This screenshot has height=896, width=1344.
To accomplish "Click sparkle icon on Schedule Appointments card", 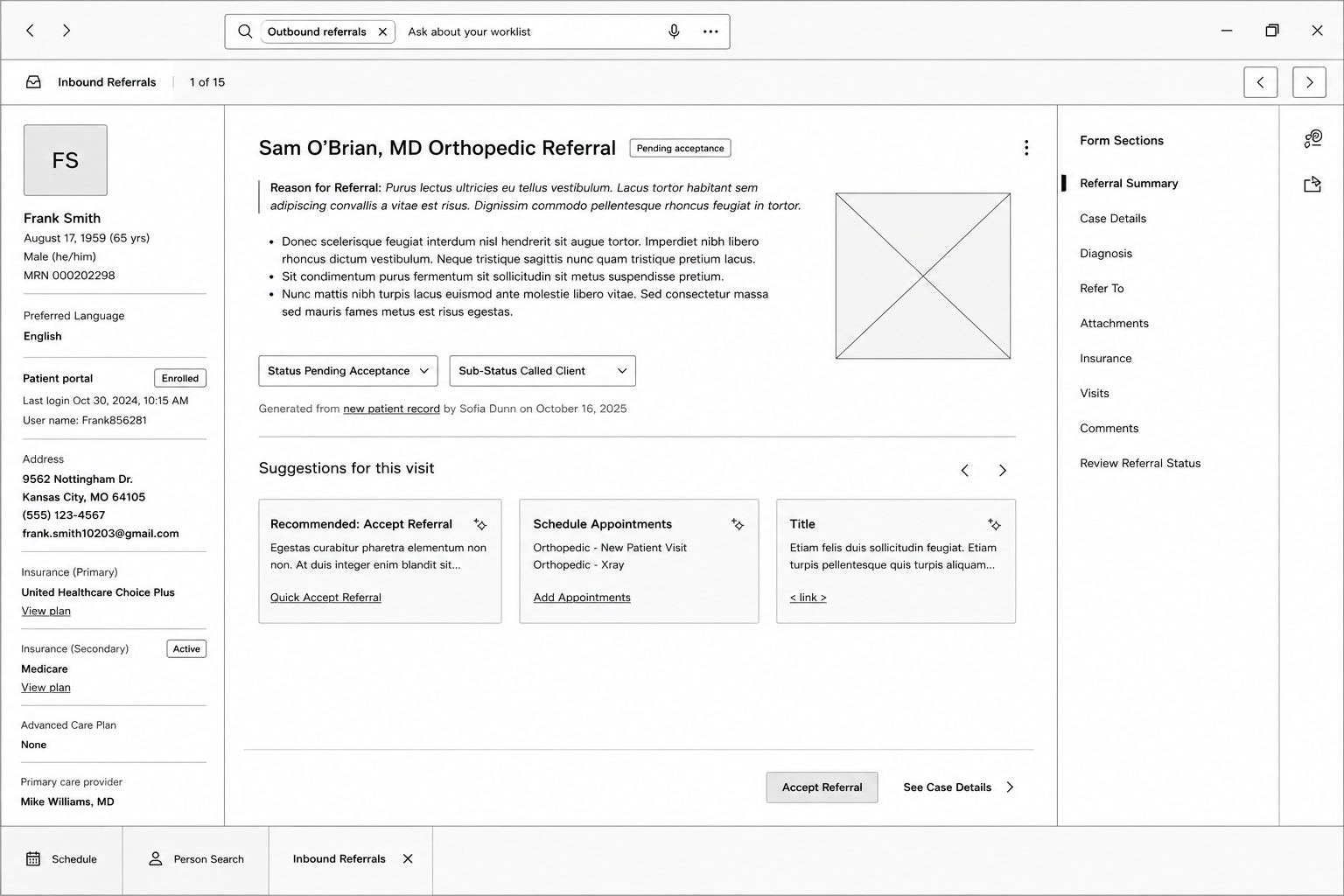I will point(738,524).
